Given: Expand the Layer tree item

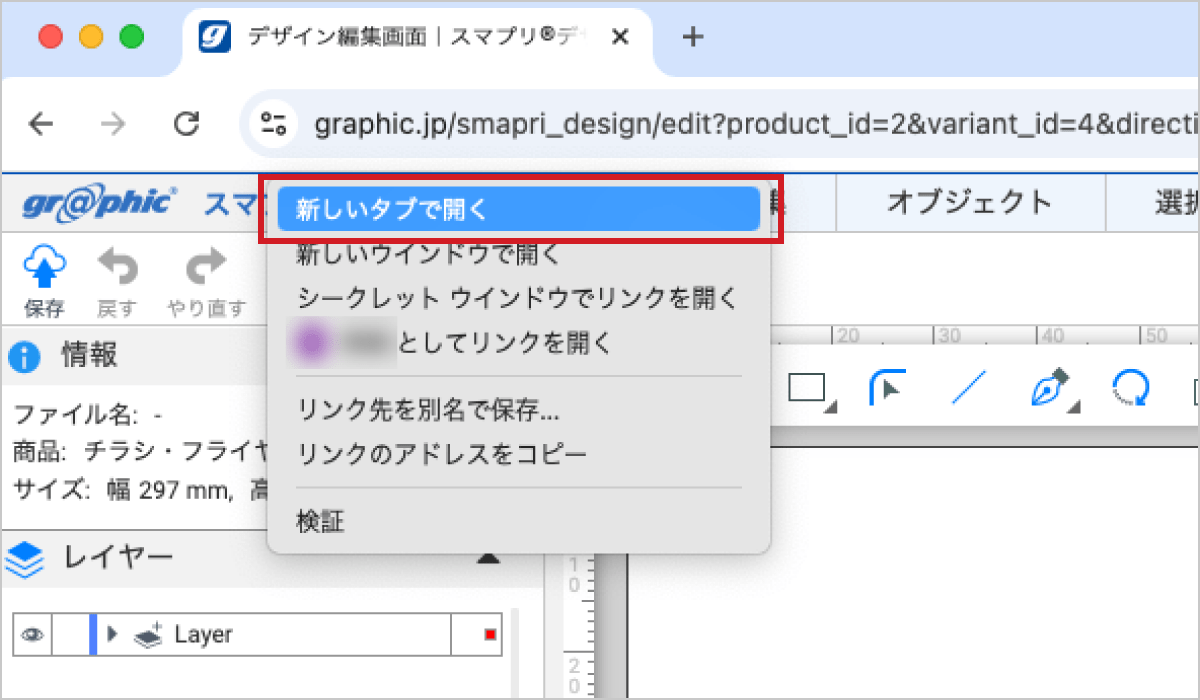Looking at the screenshot, I should 113,633.
